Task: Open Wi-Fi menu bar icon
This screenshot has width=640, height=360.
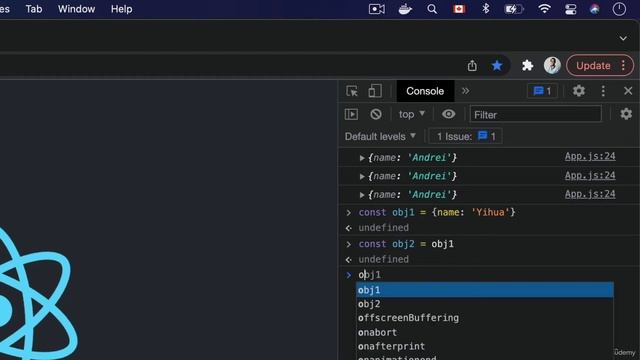Action: pyautogui.click(x=544, y=9)
